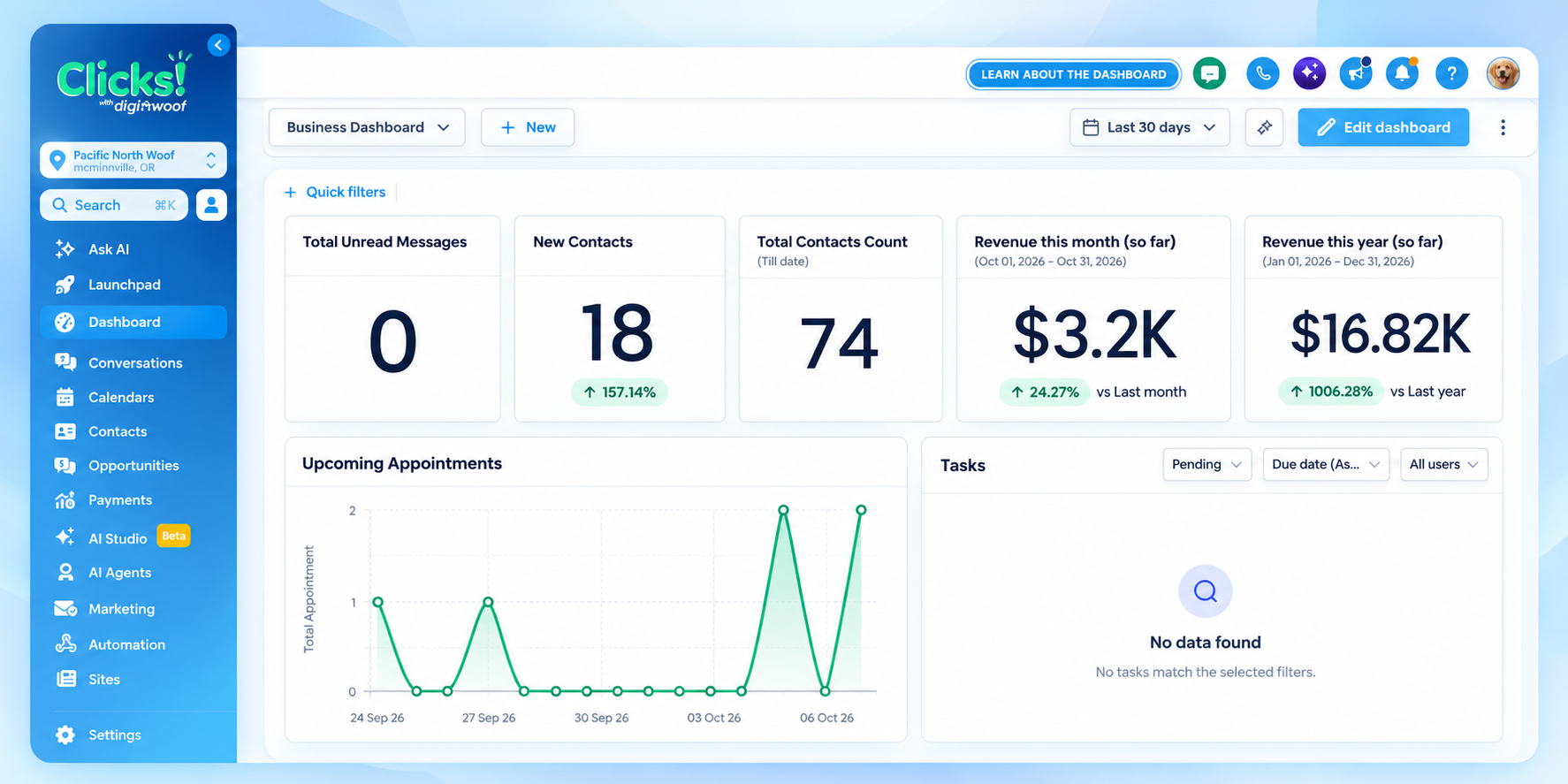Click the $16.82K yearly revenue value
The image size is (1568, 784).
(1380, 334)
